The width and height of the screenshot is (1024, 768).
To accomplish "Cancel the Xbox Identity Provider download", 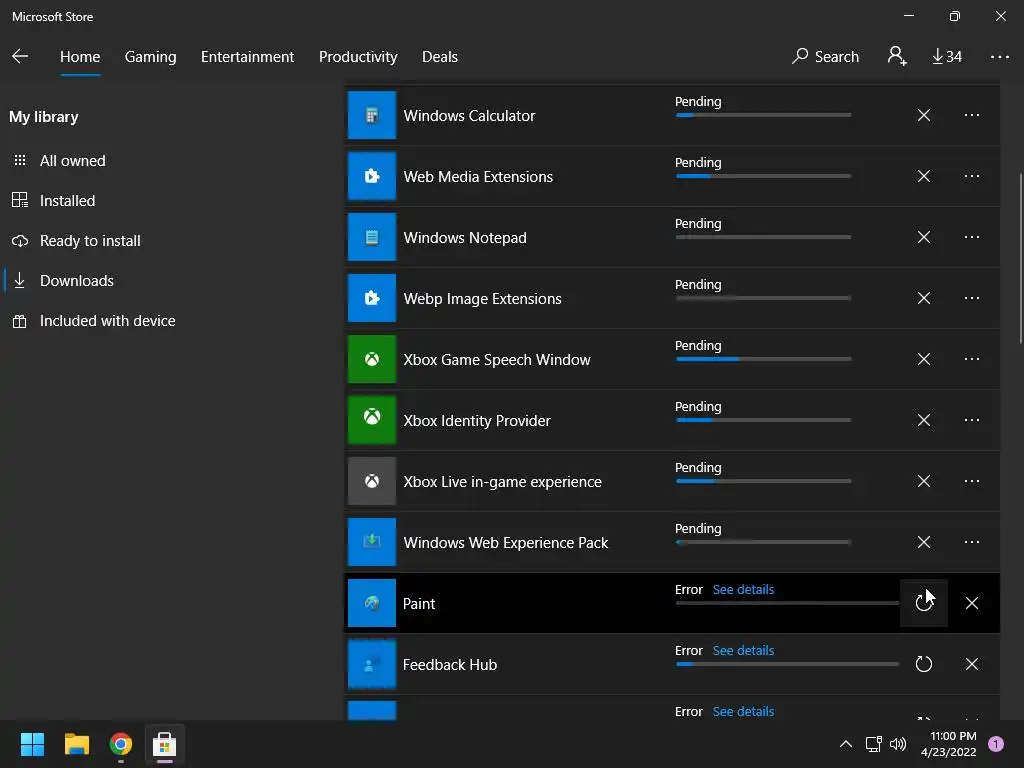I will point(923,420).
